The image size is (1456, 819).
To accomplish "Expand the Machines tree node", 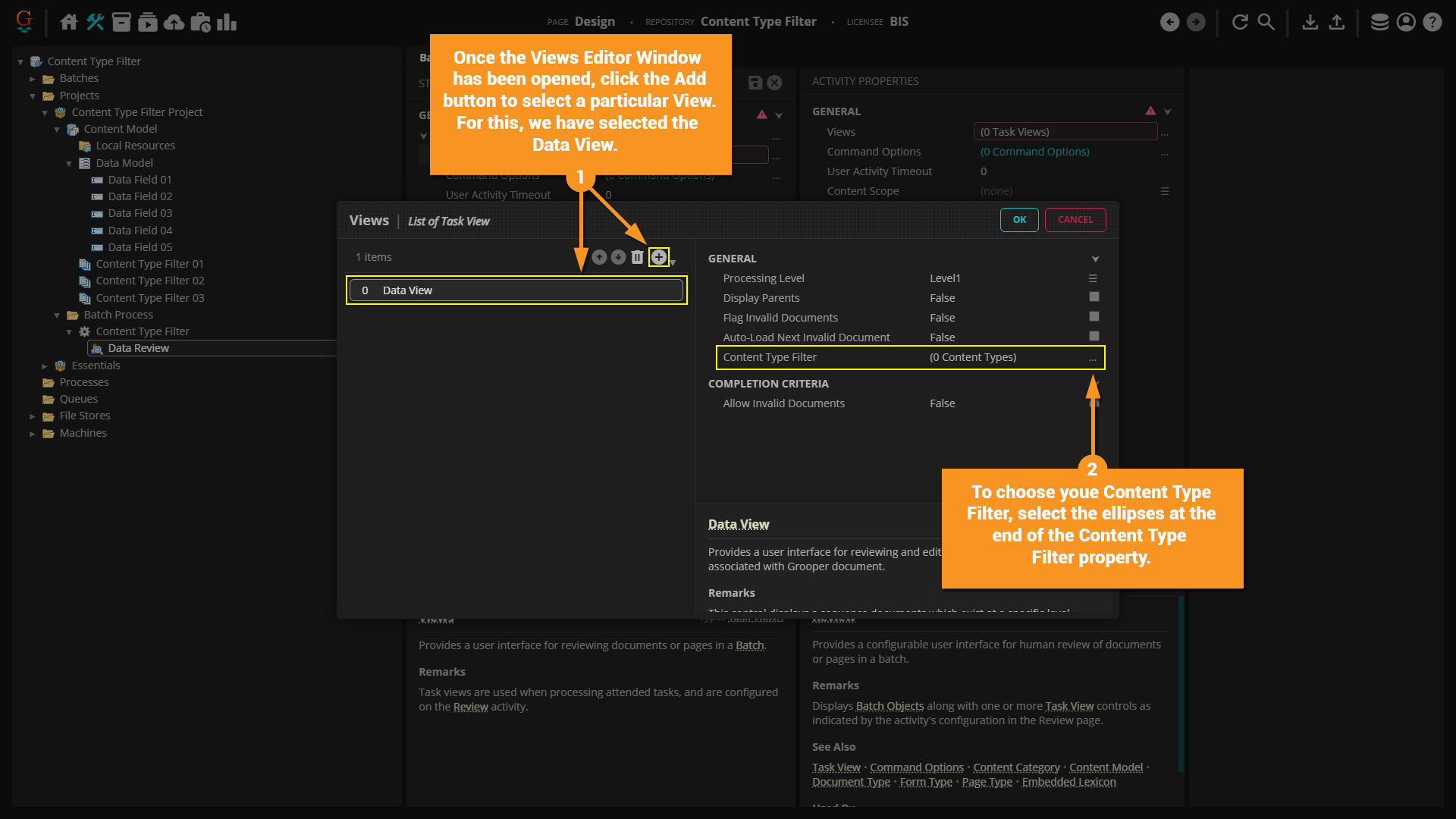I will (33, 433).
